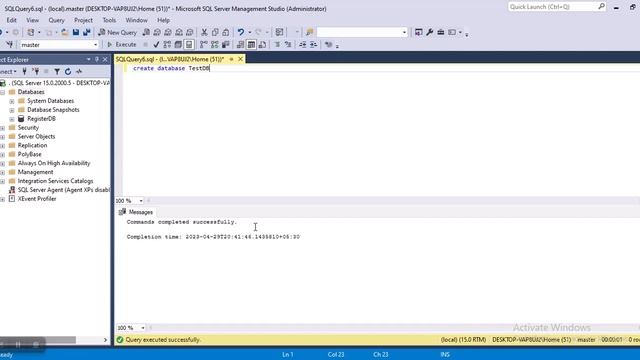
Task: Click the Refresh icon in Object Explorer
Action: tap(68, 71)
